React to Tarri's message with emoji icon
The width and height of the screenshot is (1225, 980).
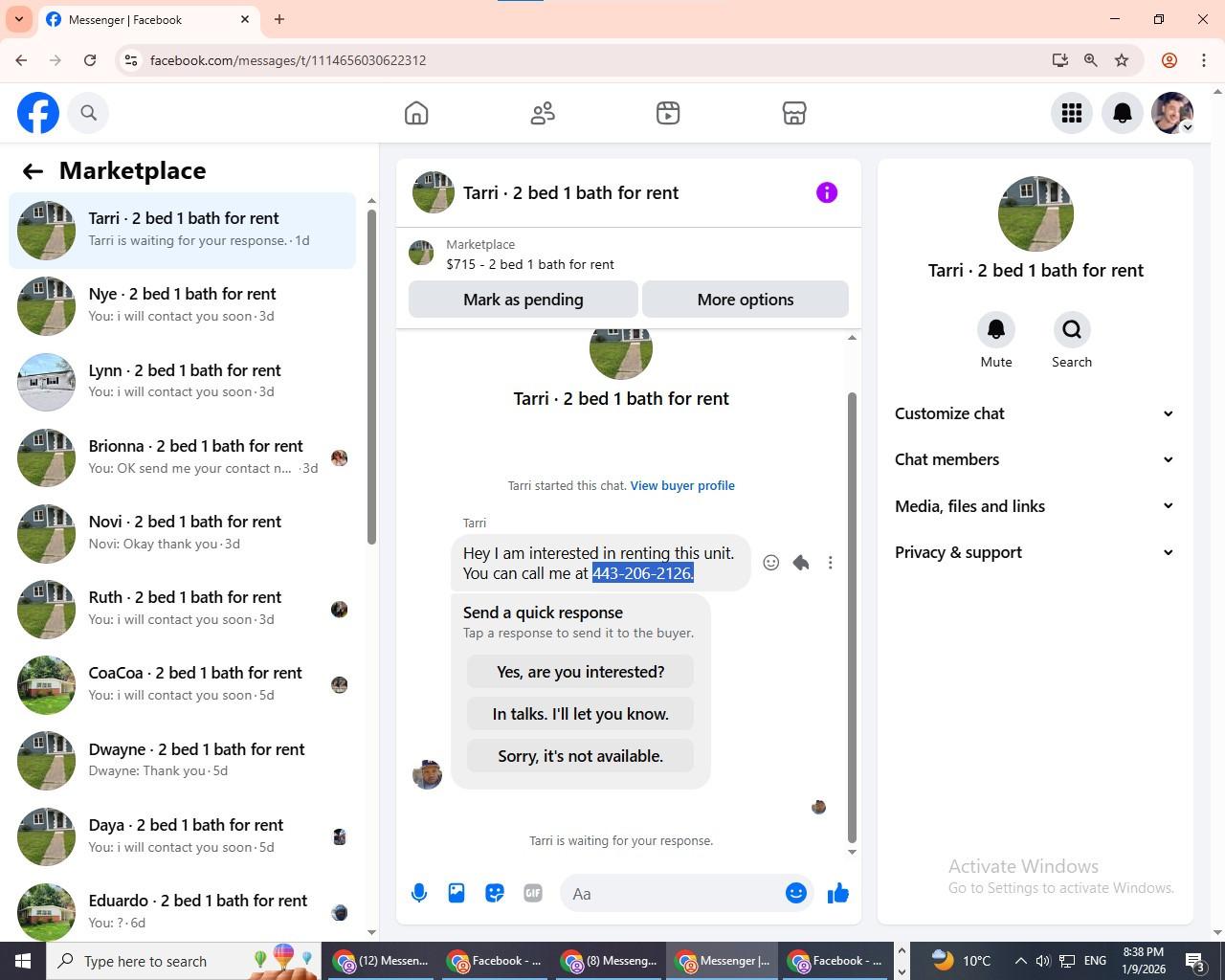[x=770, y=563]
